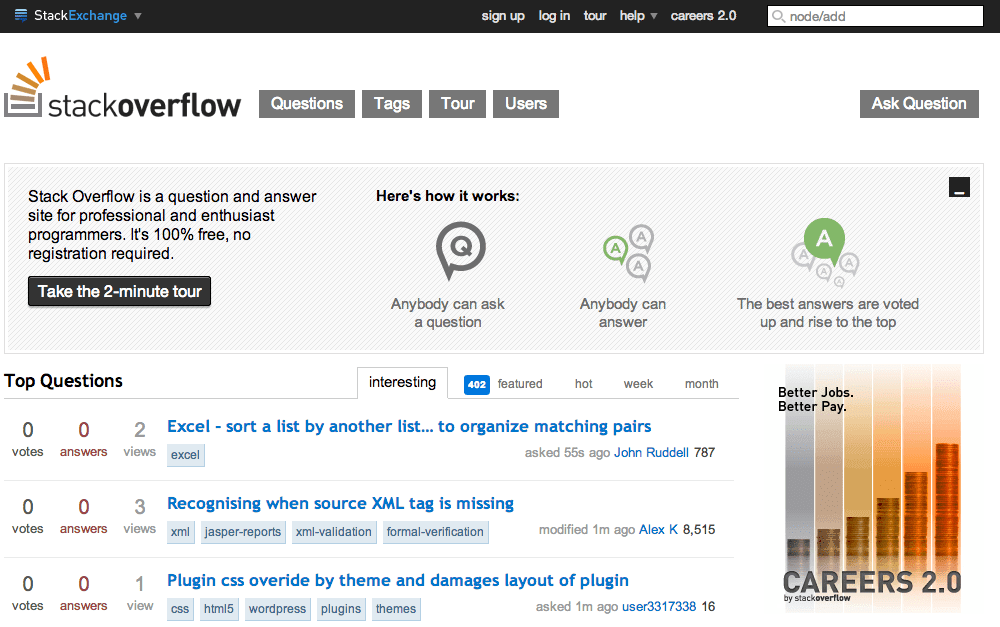Open the tour link in top bar
Viewport: 1000px width, 627px height.
point(595,16)
